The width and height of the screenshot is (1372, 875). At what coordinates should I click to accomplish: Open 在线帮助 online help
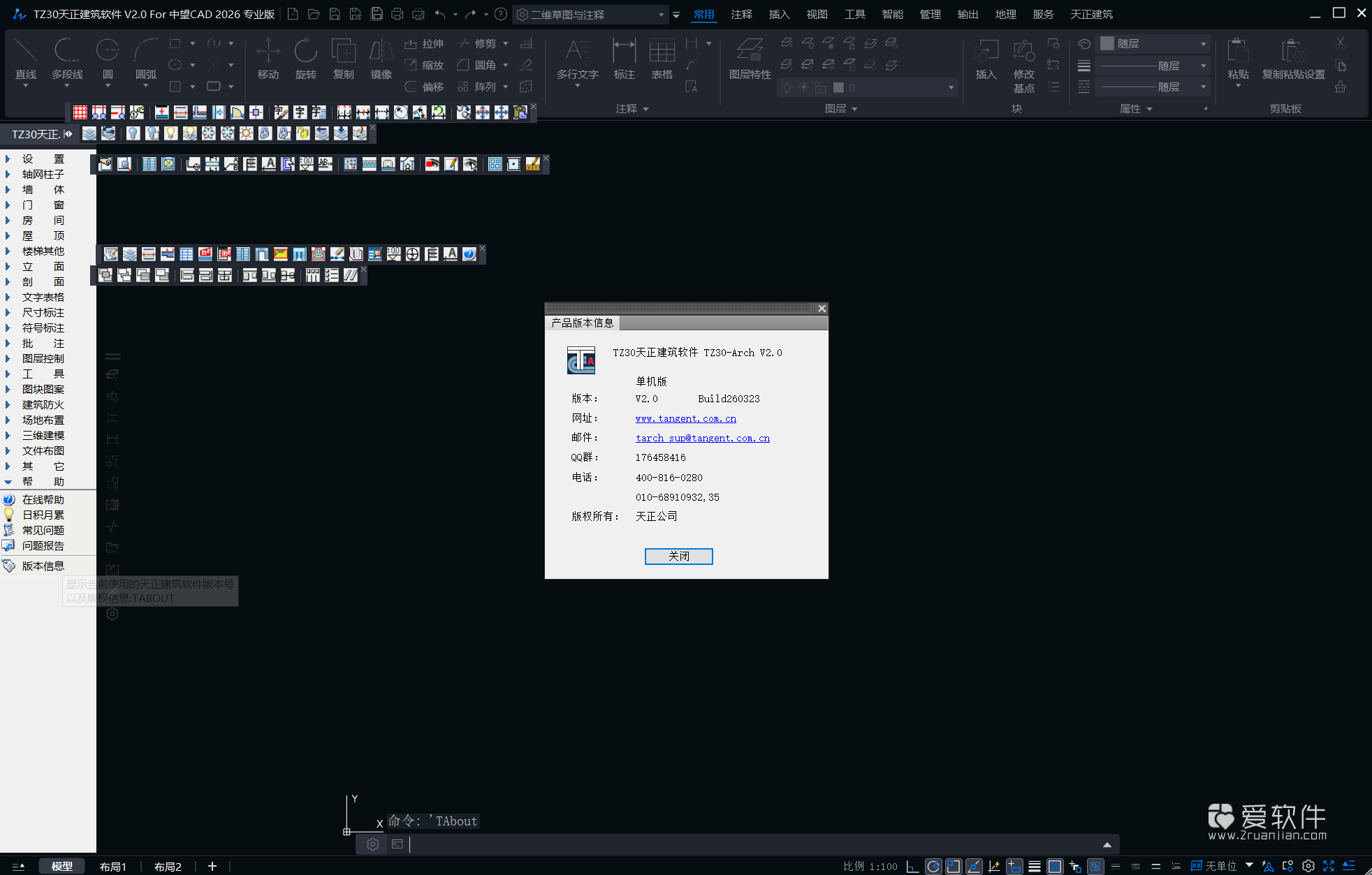(x=43, y=499)
